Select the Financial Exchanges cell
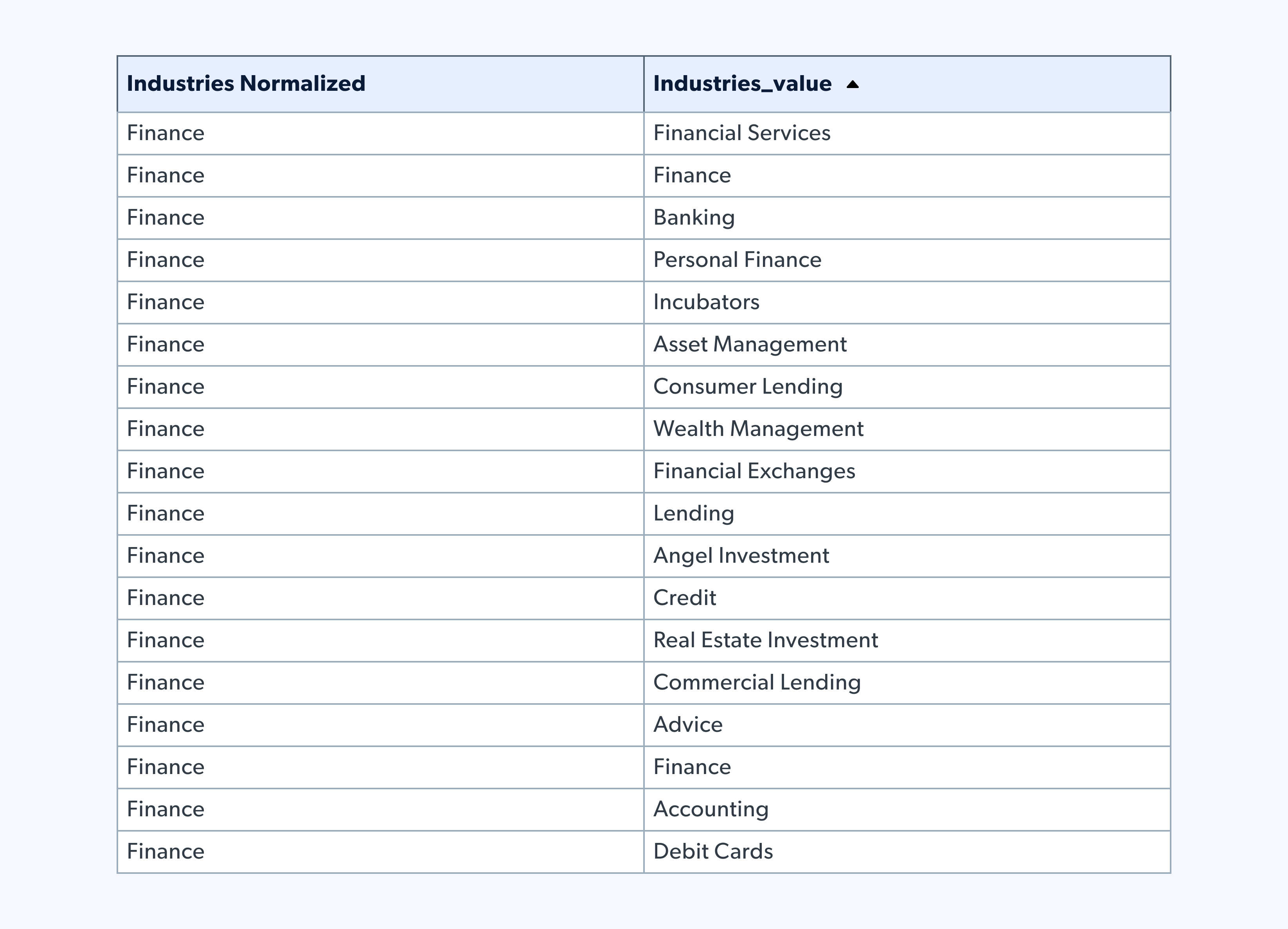The height and width of the screenshot is (929, 1288). 754,471
